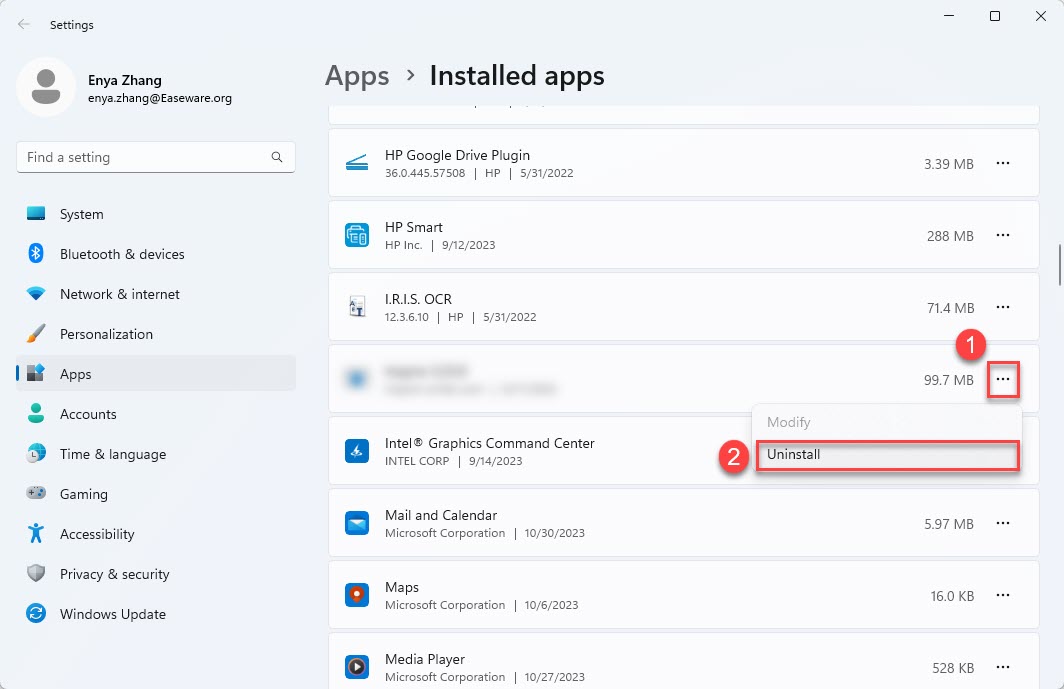Maximize the Settings window
Screen dimensions: 1064x689
[x=995, y=16]
